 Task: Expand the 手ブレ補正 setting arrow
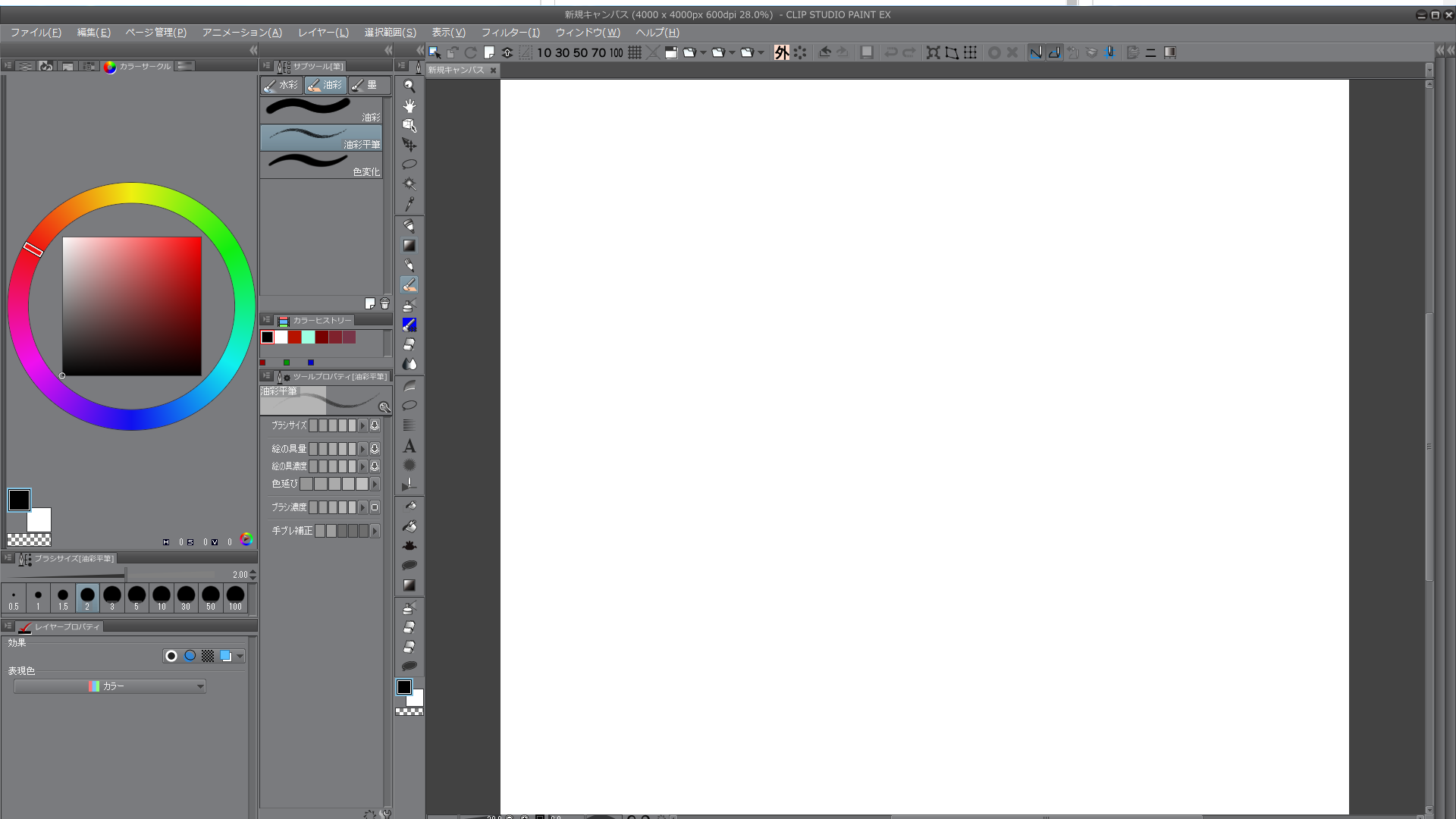click(375, 531)
